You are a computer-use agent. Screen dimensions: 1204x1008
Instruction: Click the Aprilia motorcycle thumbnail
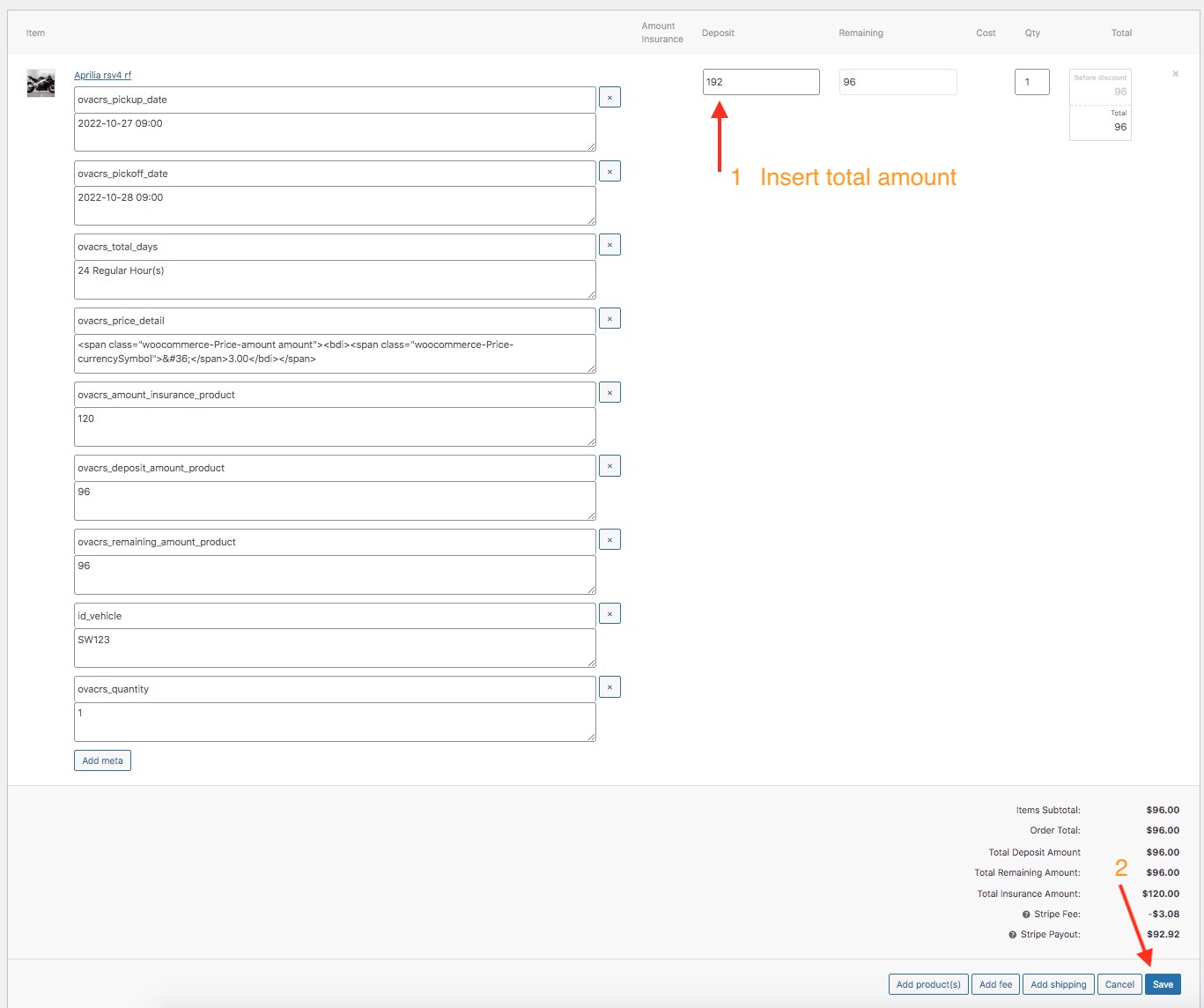[41, 83]
